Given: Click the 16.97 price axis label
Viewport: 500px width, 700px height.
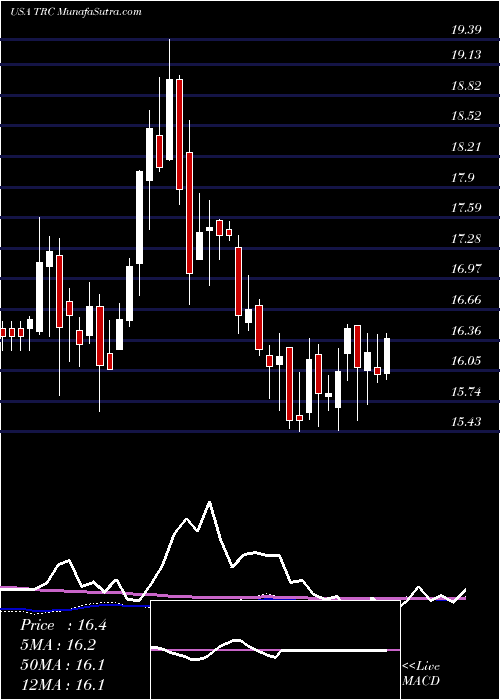Looking at the screenshot, I should point(466,269).
